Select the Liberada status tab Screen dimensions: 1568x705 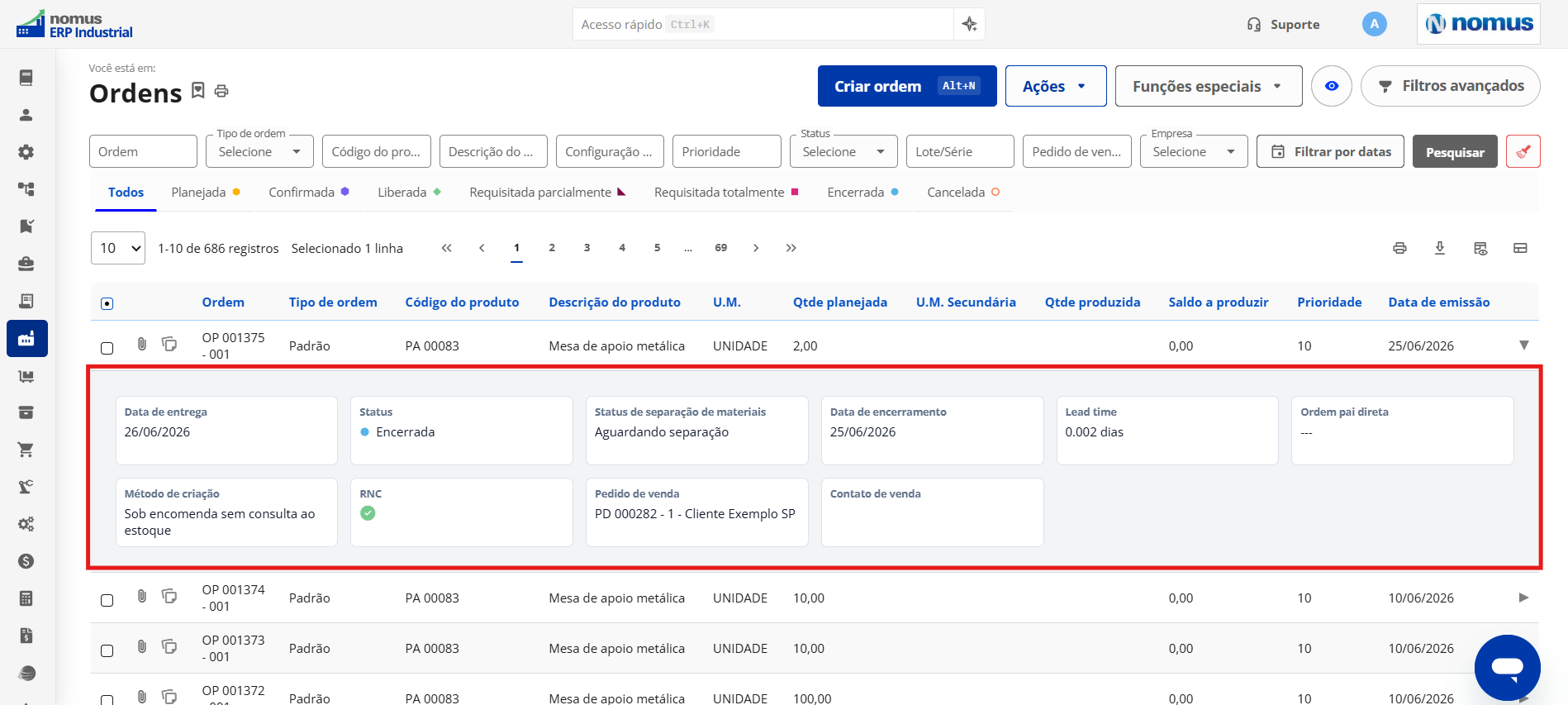point(409,192)
